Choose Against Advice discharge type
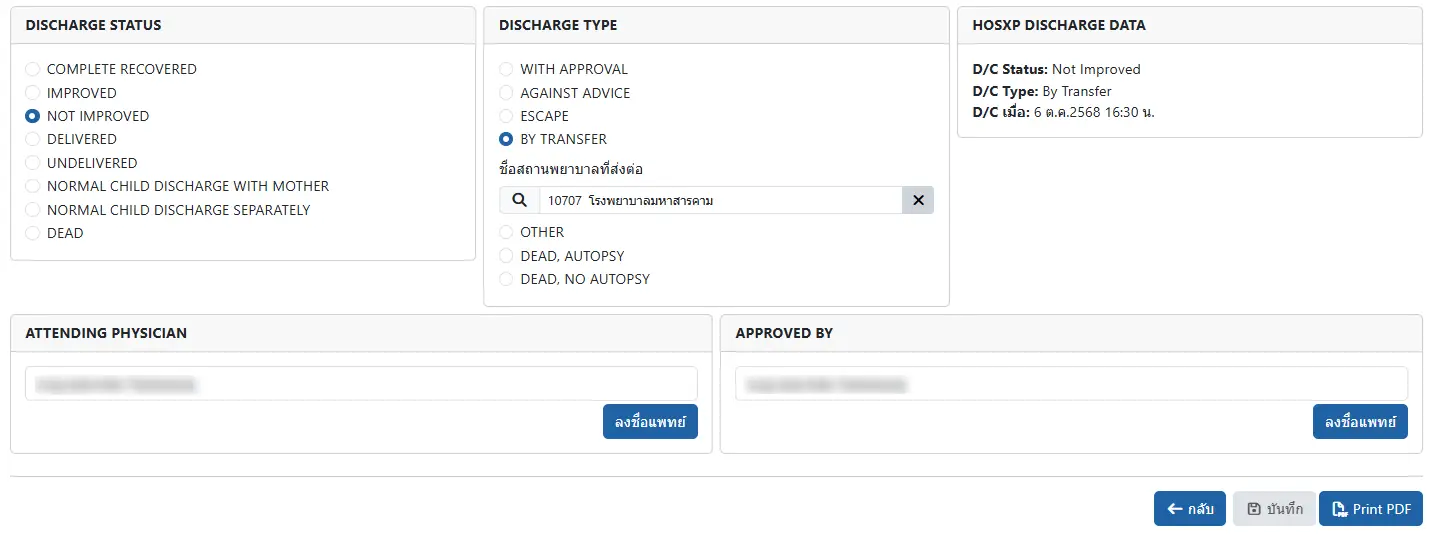Screen dimensions: 1432x538 tap(506, 93)
